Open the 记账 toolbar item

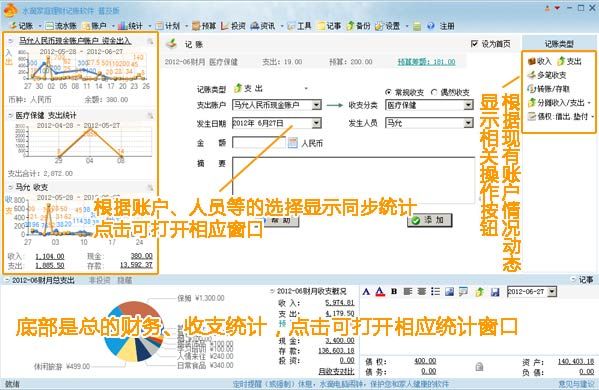coord(22,26)
